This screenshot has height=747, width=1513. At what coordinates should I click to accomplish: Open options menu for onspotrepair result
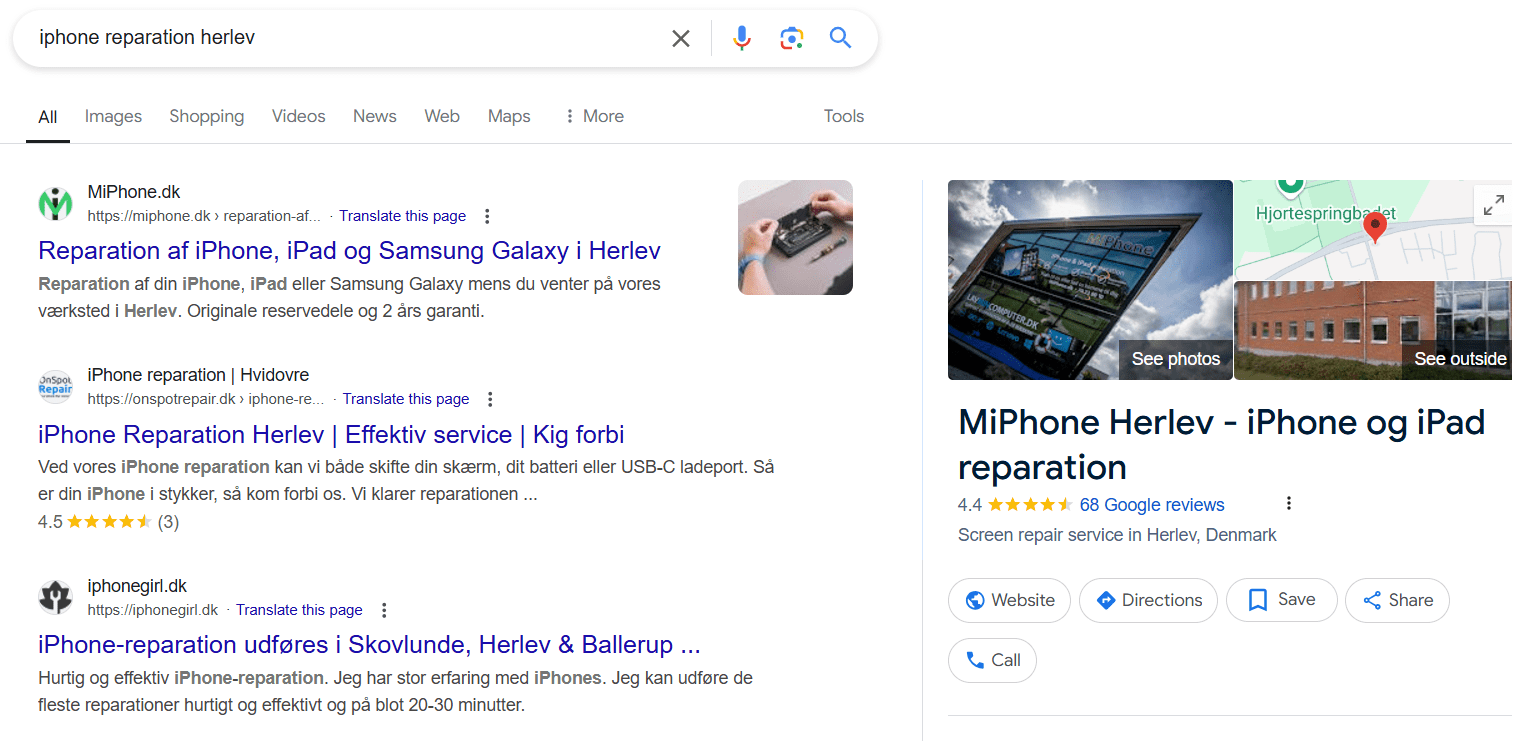[x=490, y=399]
